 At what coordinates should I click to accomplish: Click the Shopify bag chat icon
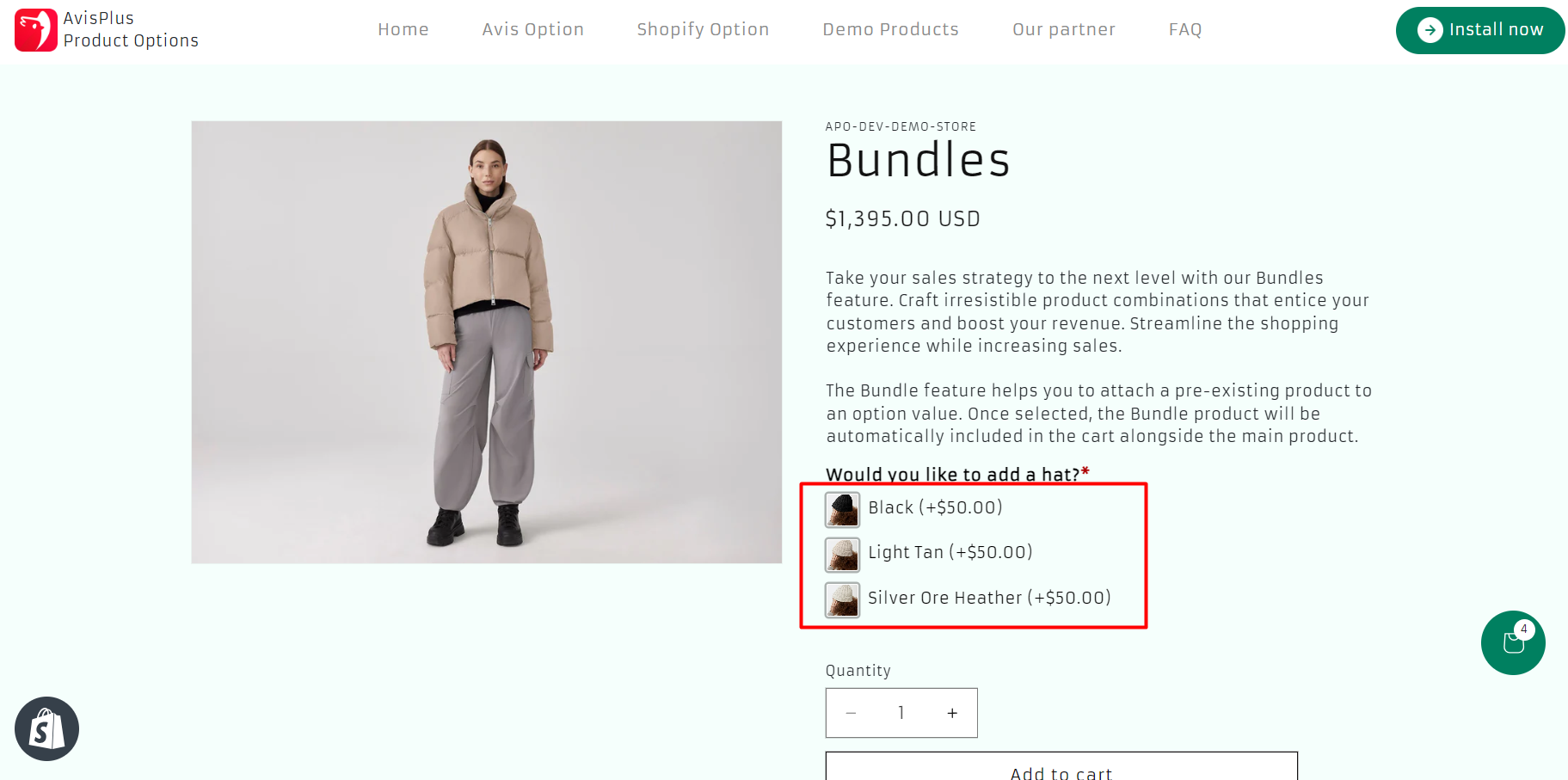point(47,728)
